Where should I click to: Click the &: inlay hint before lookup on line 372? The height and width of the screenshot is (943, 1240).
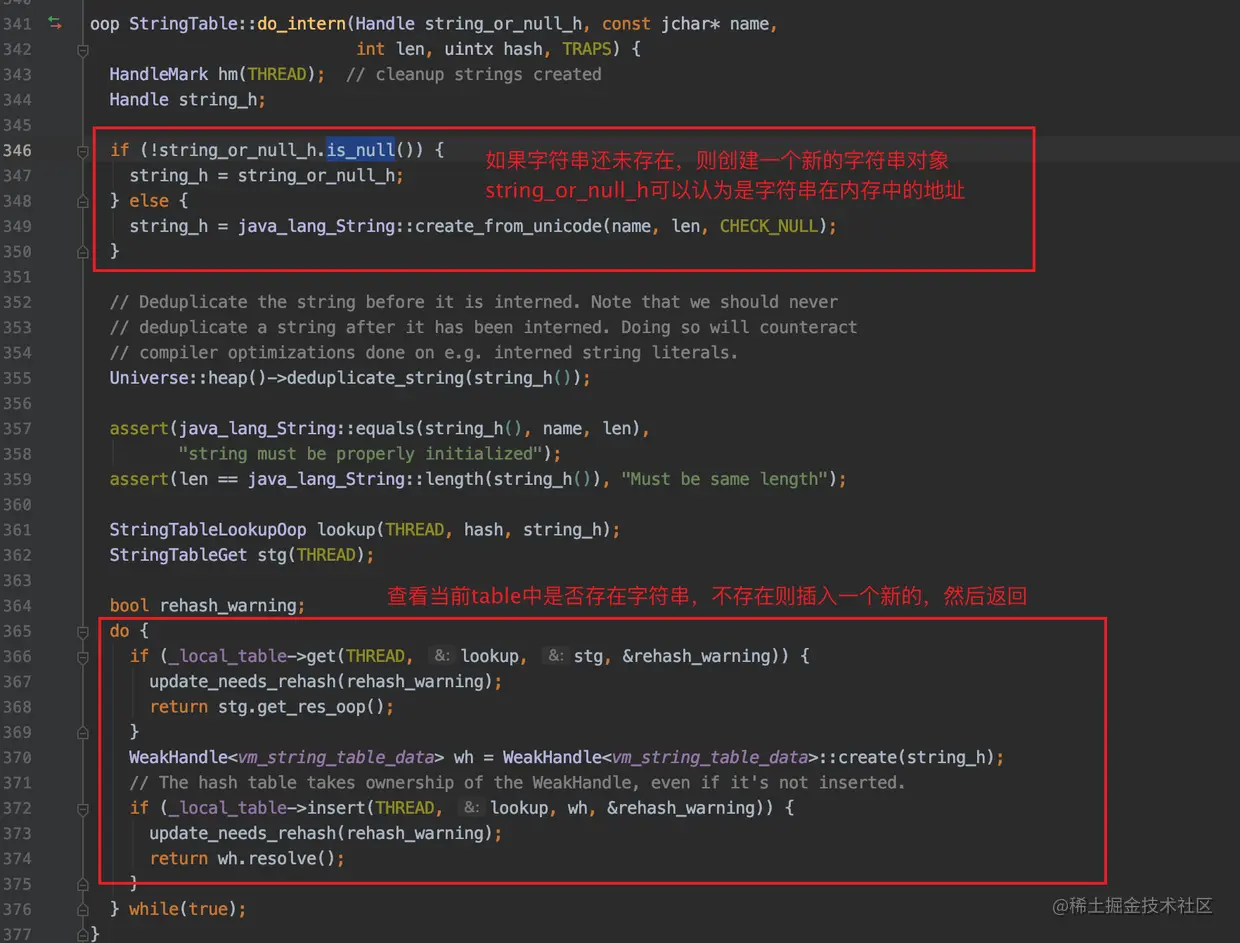[x=471, y=808]
